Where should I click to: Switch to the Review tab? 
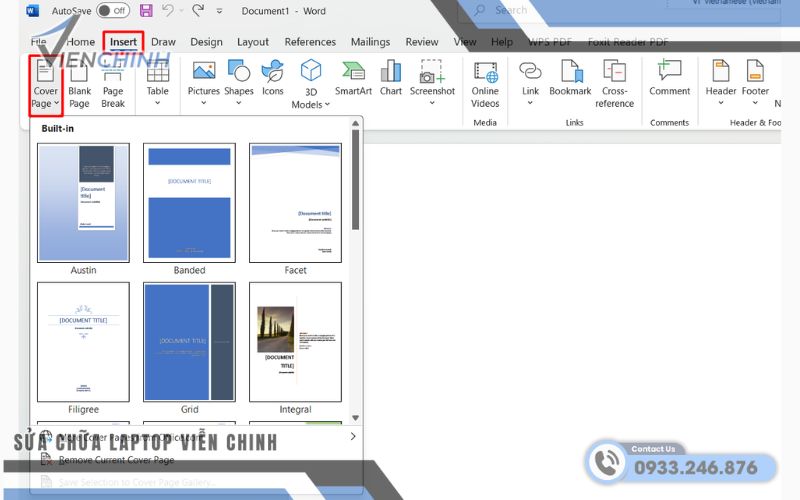point(422,42)
